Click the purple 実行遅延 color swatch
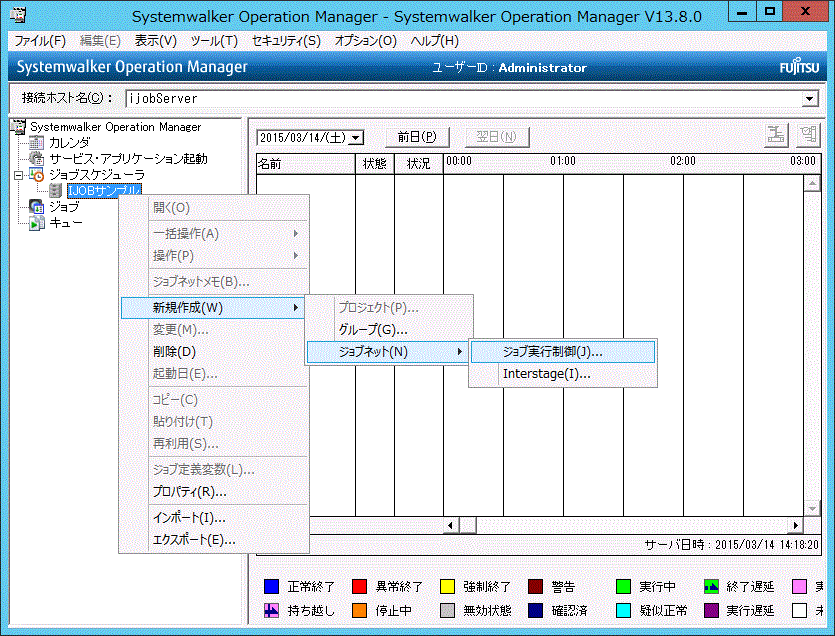This screenshot has width=835, height=636. point(711,610)
